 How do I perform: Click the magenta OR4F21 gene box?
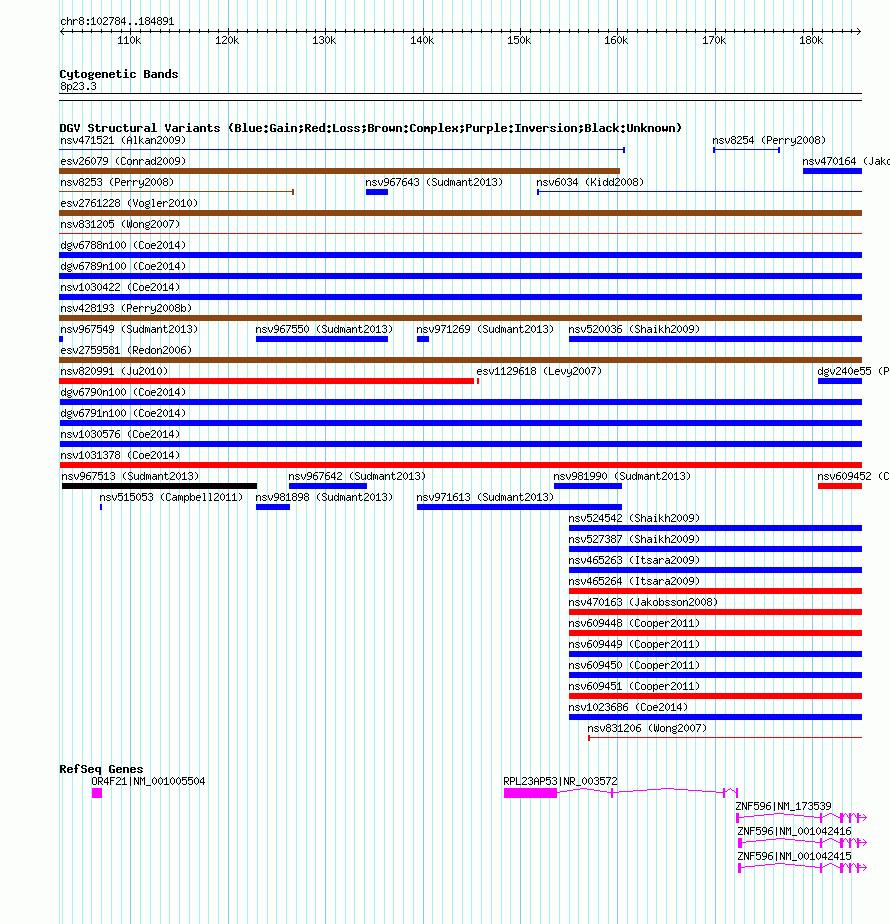click(x=97, y=793)
